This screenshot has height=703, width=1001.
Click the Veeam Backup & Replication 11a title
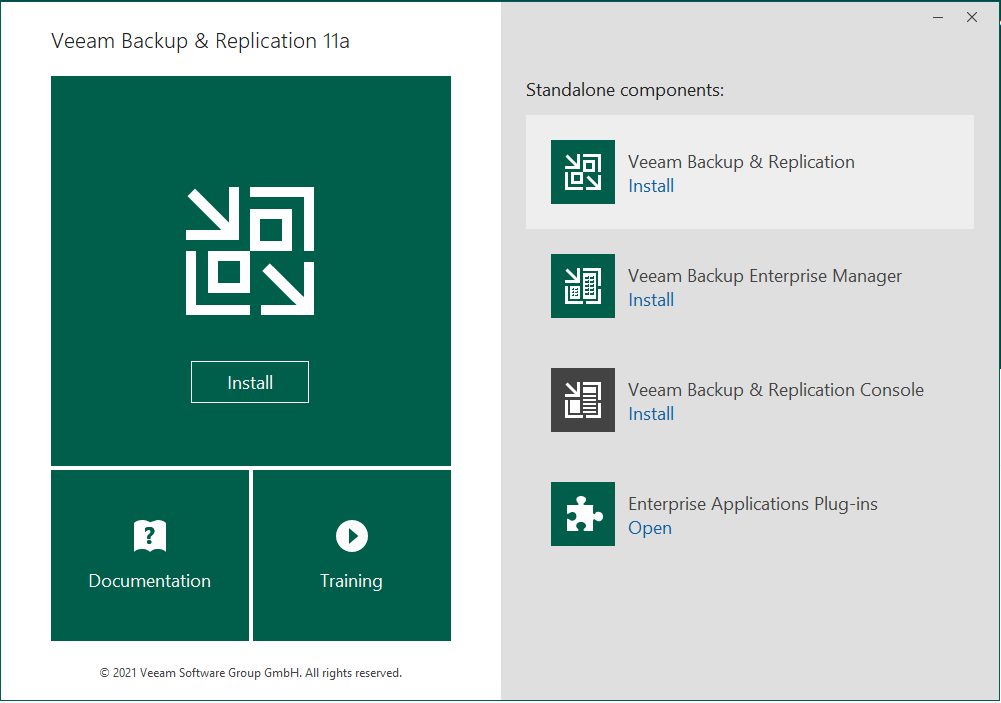[x=197, y=42]
